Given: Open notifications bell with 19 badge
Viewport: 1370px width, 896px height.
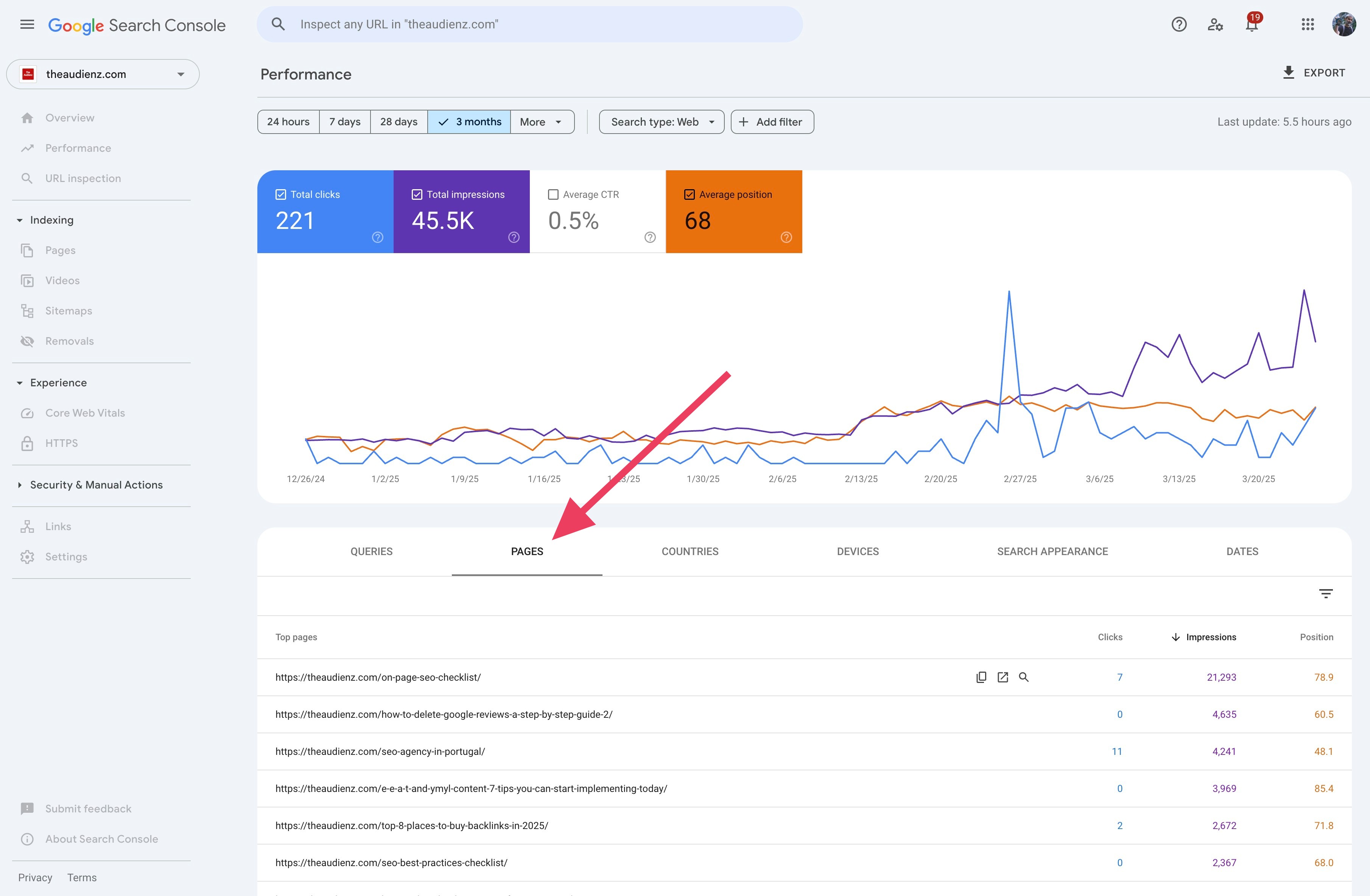Looking at the screenshot, I should click(x=1252, y=24).
